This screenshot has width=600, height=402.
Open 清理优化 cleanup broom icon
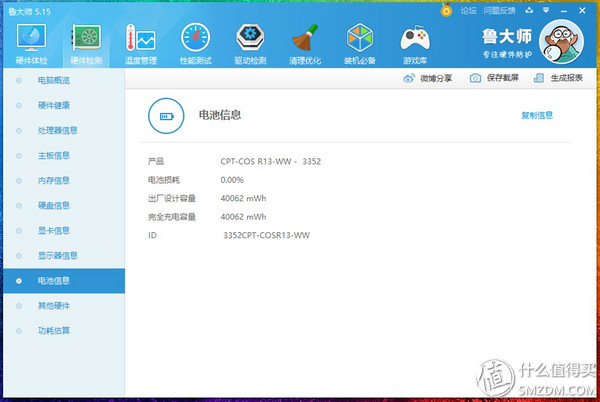pos(305,37)
